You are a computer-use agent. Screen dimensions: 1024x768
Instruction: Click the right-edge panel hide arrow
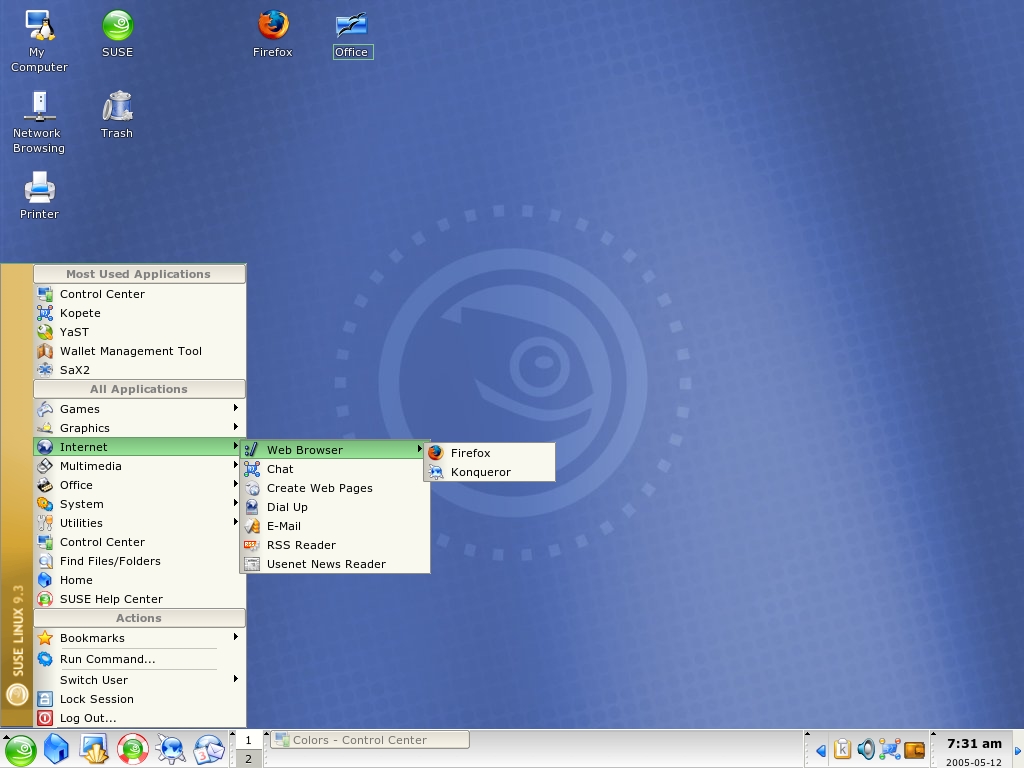pyautogui.click(x=1018, y=750)
